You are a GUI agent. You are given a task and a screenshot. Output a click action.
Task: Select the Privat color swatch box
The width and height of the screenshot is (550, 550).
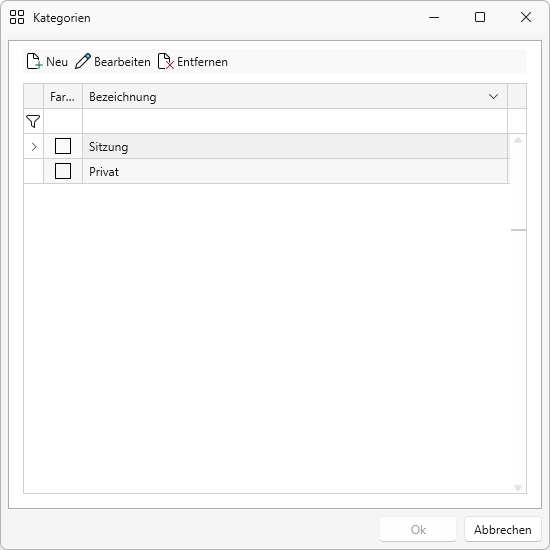pyautogui.click(x=63, y=171)
